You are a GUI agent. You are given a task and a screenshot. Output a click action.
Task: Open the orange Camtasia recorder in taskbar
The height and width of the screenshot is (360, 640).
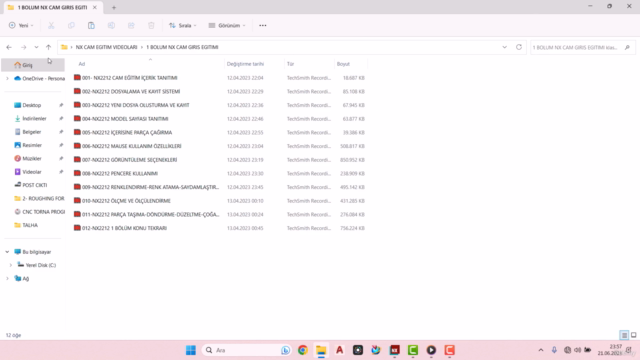coord(449,350)
